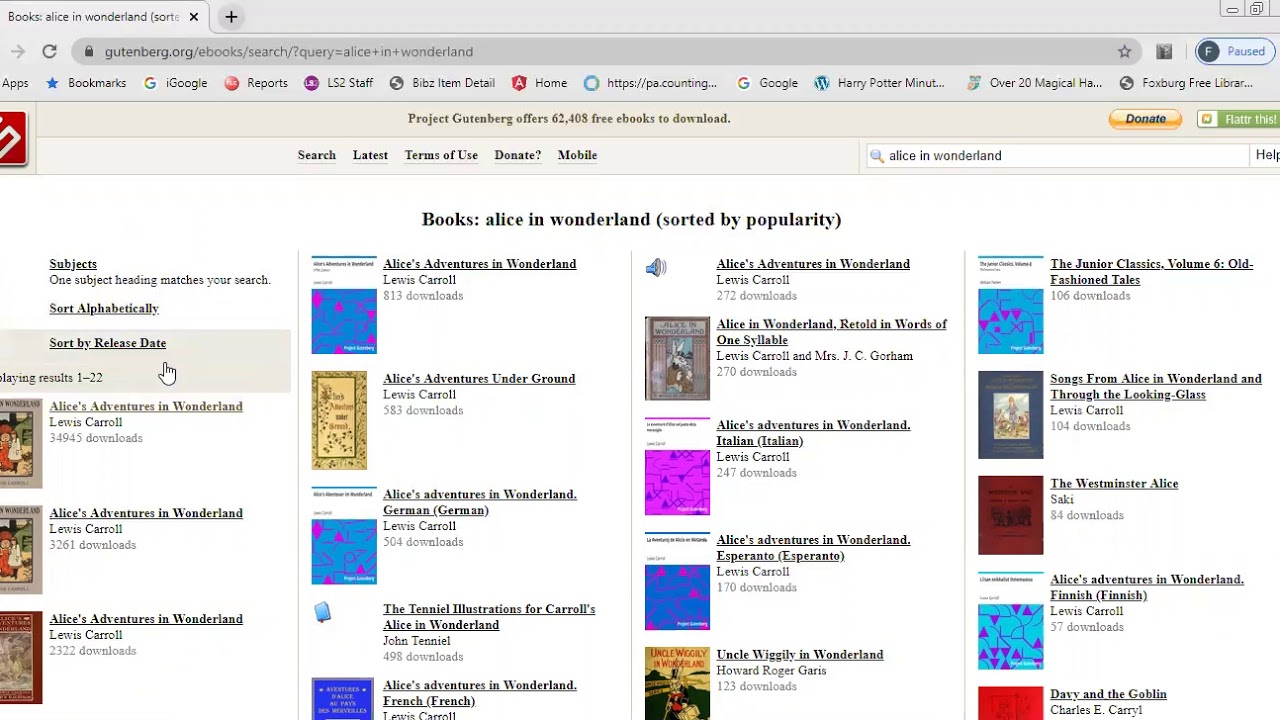Click the Help link
The width and height of the screenshot is (1280, 720).
tap(1267, 155)
